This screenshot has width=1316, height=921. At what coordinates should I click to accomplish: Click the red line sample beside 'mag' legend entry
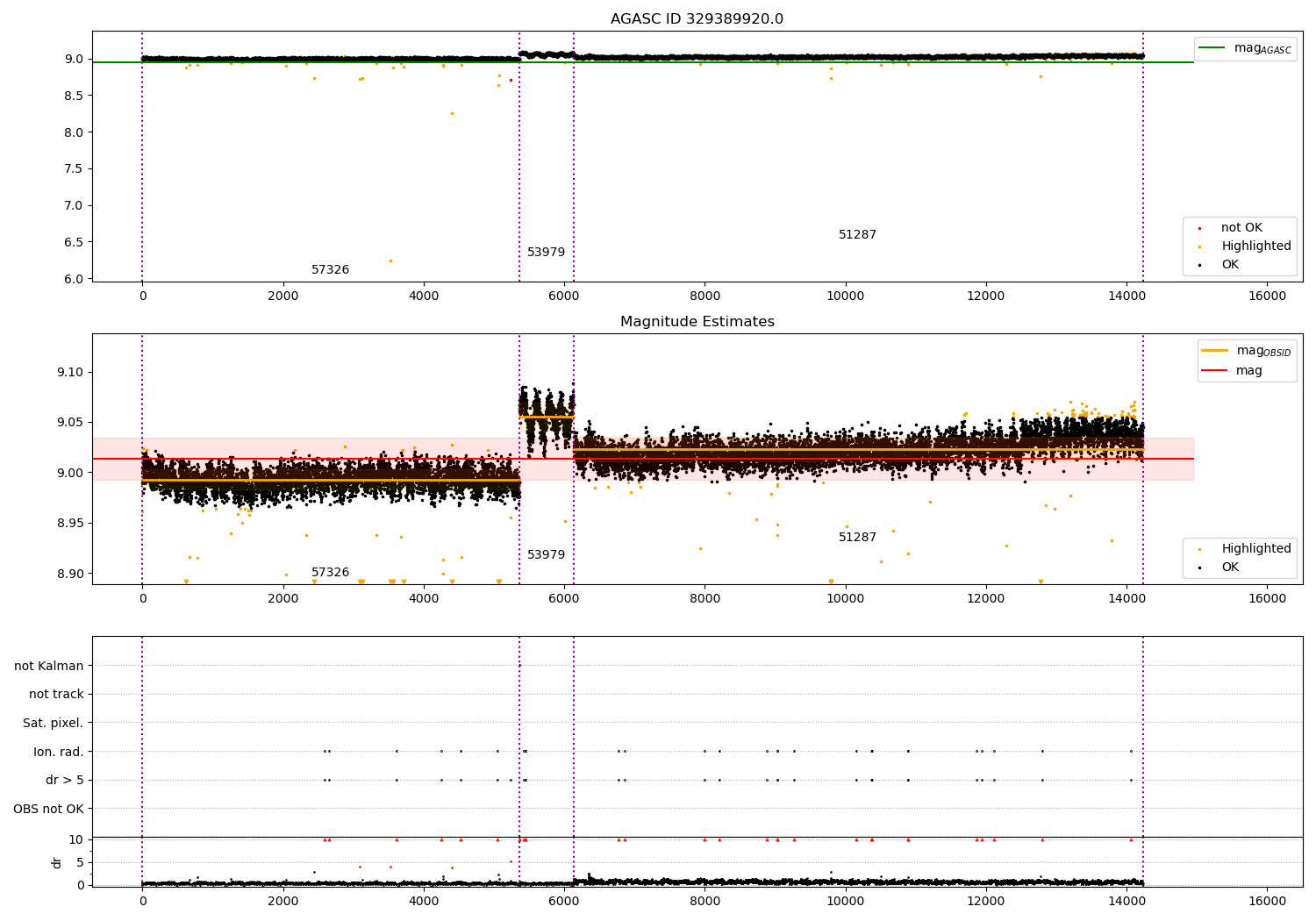pyautogui.click(x=1213, y=371)
